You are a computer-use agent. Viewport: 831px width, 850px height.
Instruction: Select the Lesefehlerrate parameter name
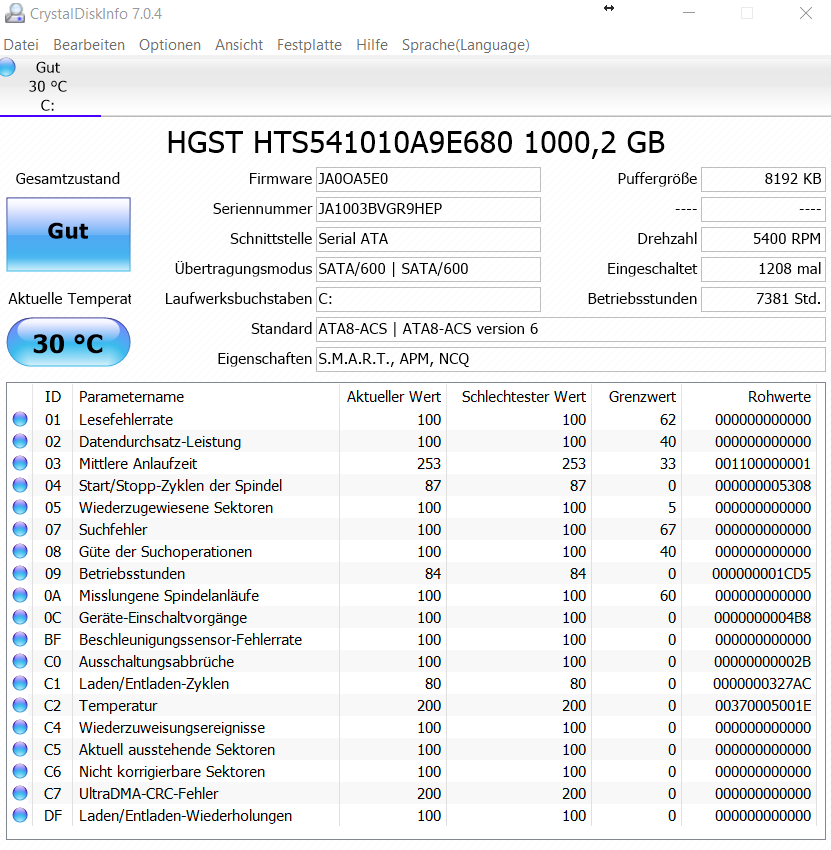[126, 420]
